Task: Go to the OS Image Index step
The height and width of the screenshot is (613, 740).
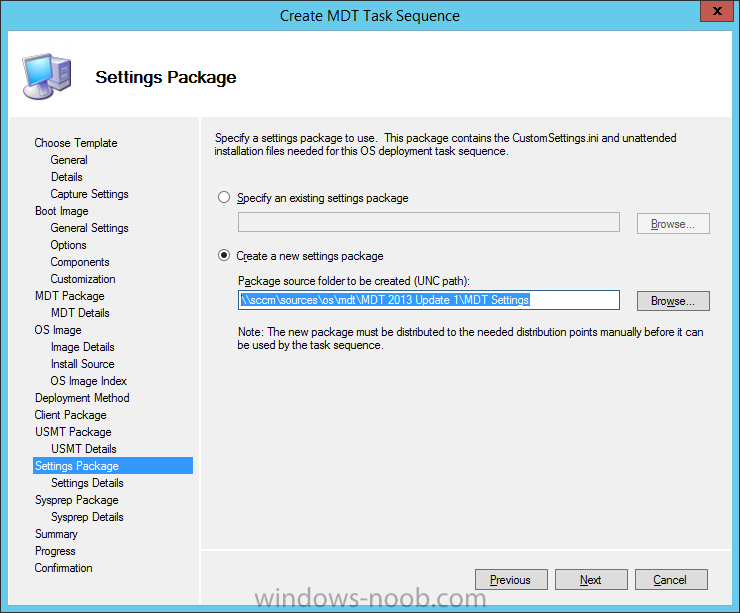Action: (88, 381)
